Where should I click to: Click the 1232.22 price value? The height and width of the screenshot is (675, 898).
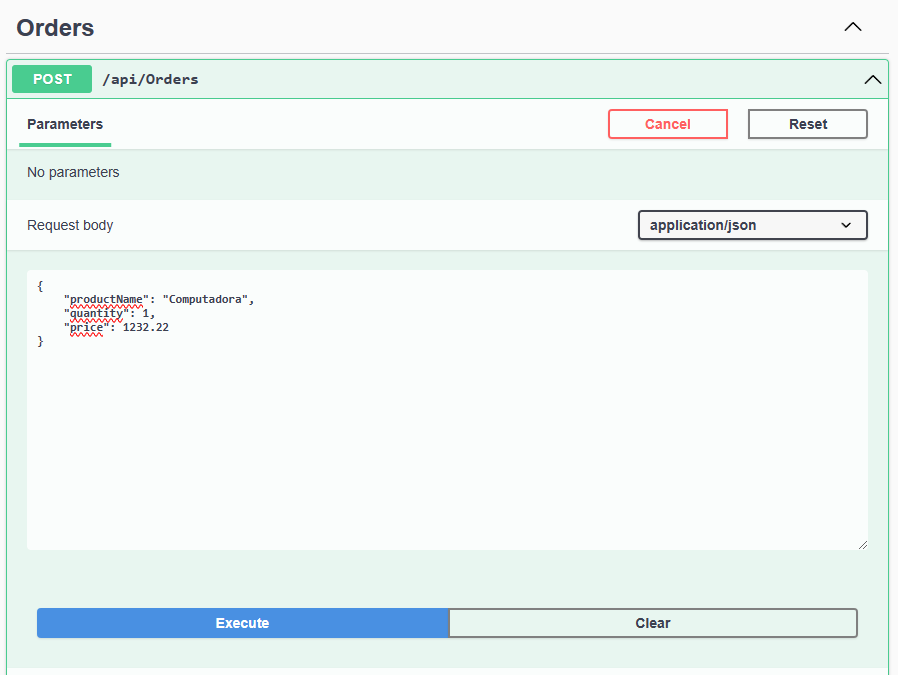145,327
